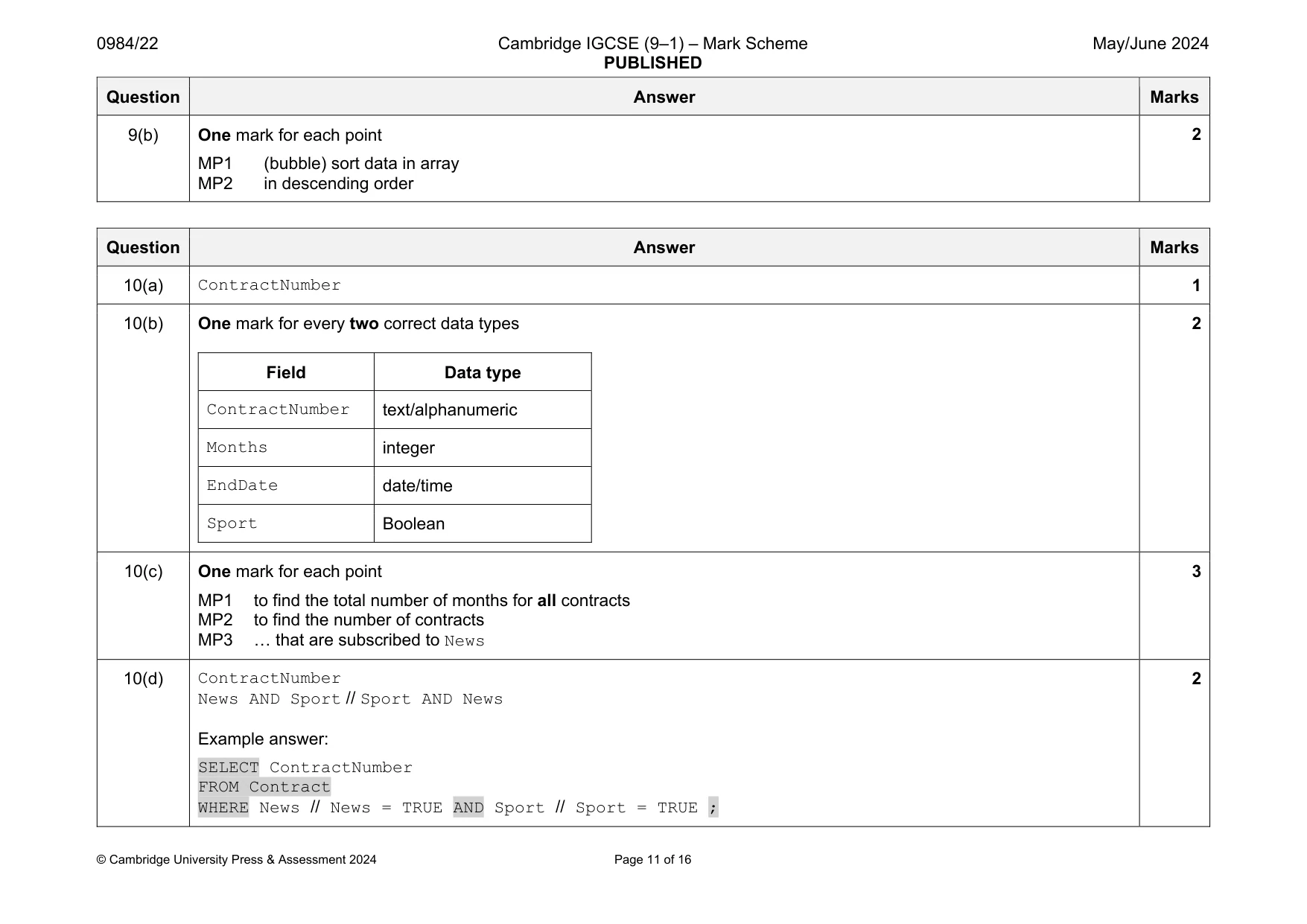
Task: Click the MP1 bubble sort data in array line
Action: 328,164
